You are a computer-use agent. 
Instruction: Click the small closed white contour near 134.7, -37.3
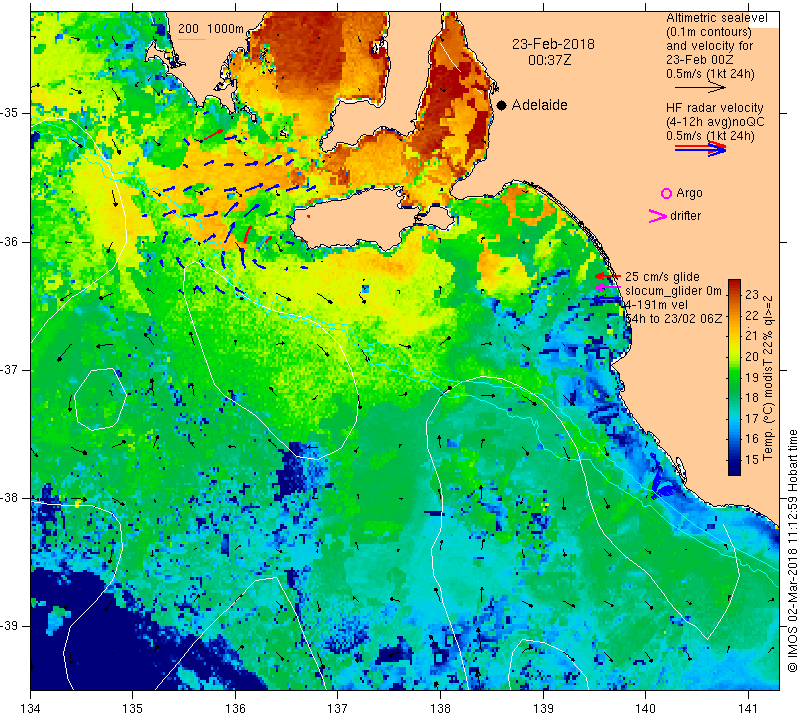coord(101,399)
